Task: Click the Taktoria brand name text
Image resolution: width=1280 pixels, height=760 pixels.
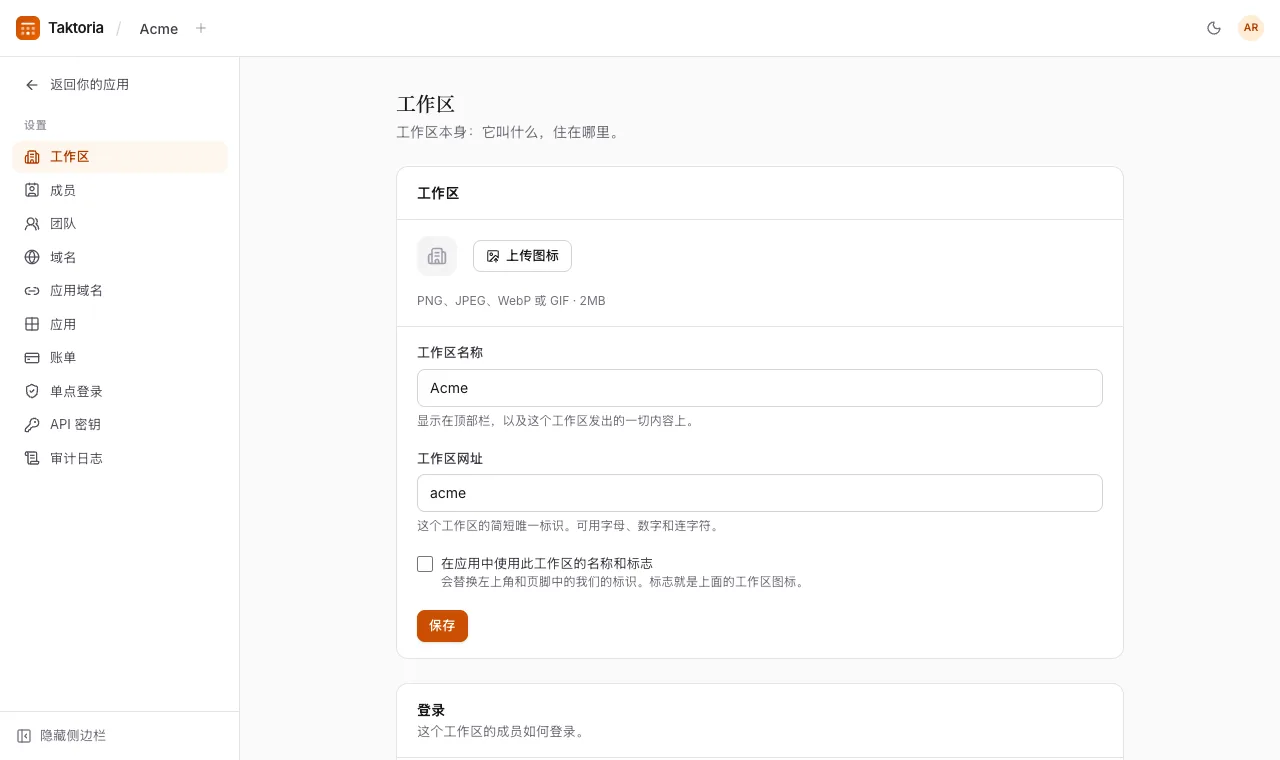Action: point(76,28)
